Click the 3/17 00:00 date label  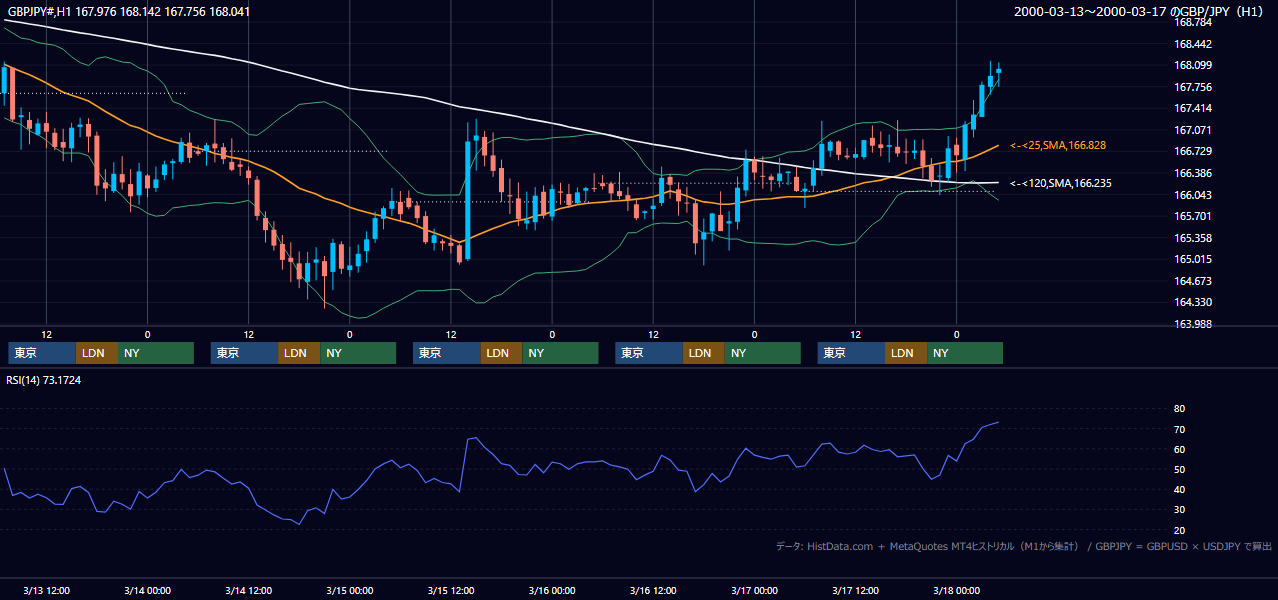tap(754, 591)
